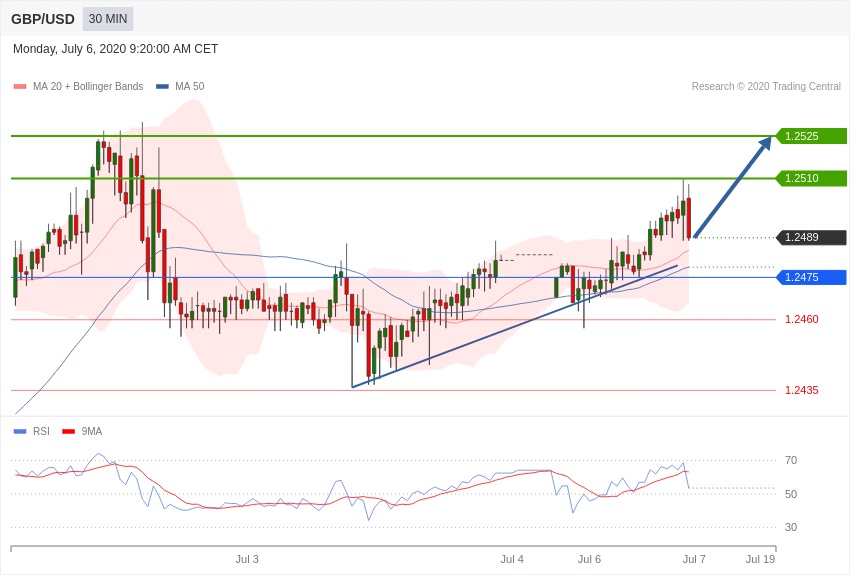Click the green 1.2510 resistance price tag
This screenshot has width=850, height=576.
(x=811, y=178)
